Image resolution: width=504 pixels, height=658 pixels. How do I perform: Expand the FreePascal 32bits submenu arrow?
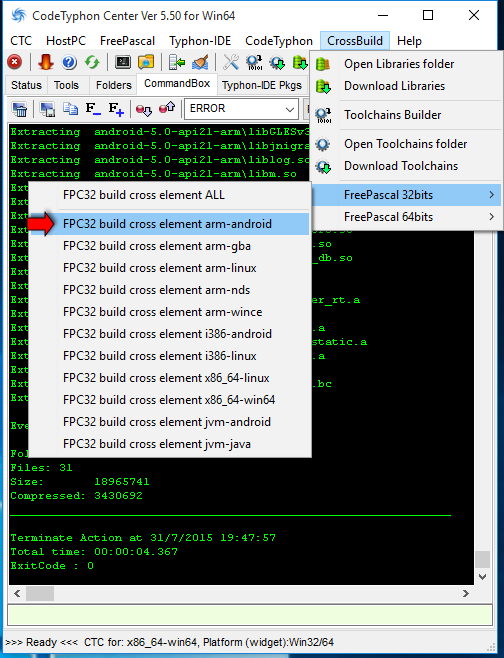[491, 195]
